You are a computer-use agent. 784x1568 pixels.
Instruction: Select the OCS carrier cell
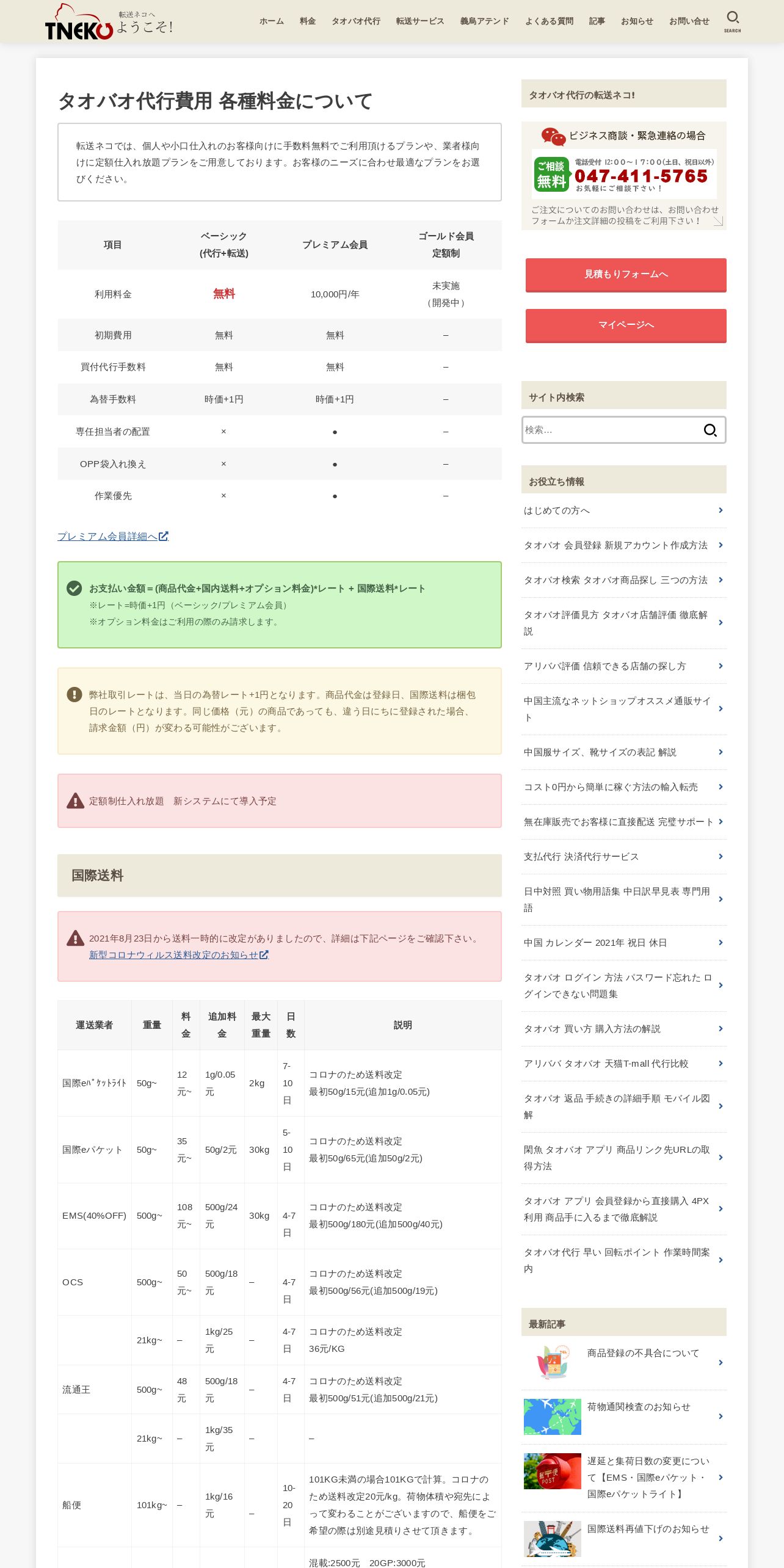pos(94,1282)
